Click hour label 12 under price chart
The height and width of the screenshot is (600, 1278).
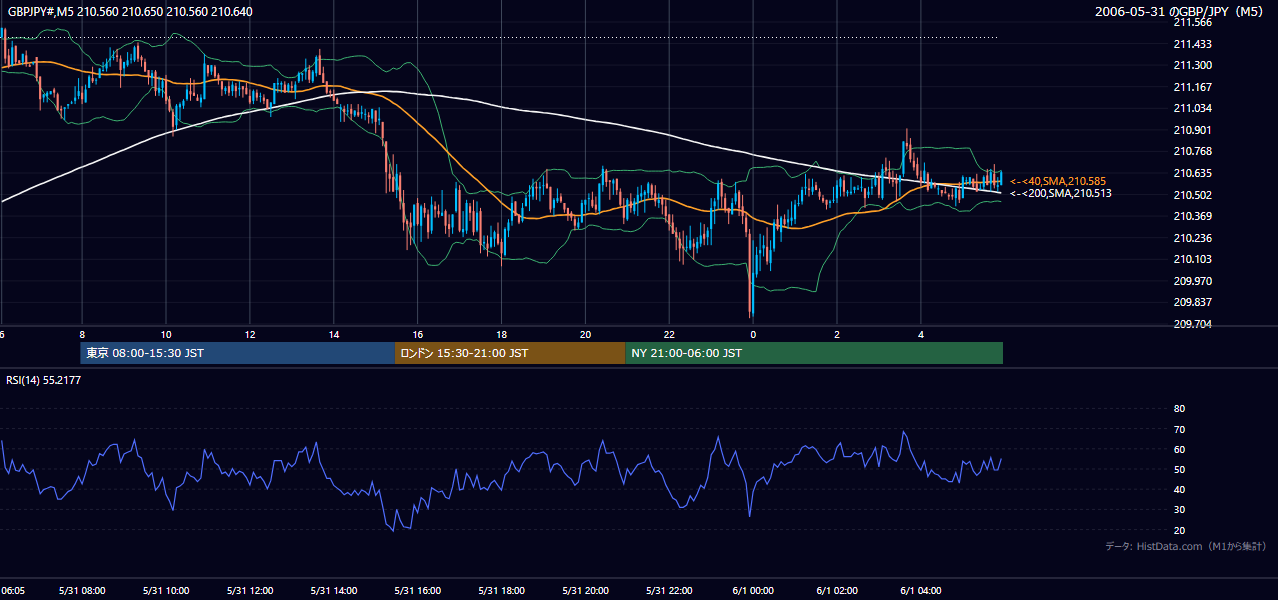click(250, 335)
